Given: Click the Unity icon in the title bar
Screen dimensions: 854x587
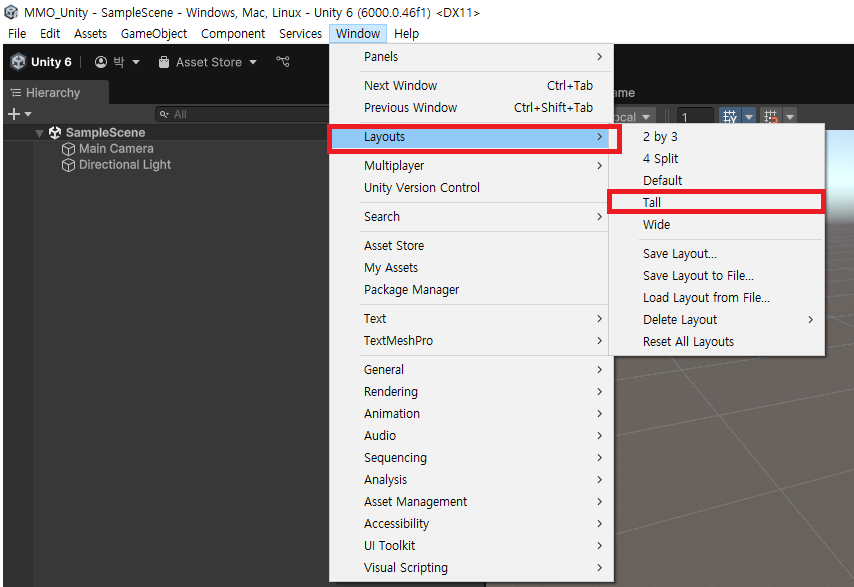Looking at the screenshot, I should click(11, 12).
